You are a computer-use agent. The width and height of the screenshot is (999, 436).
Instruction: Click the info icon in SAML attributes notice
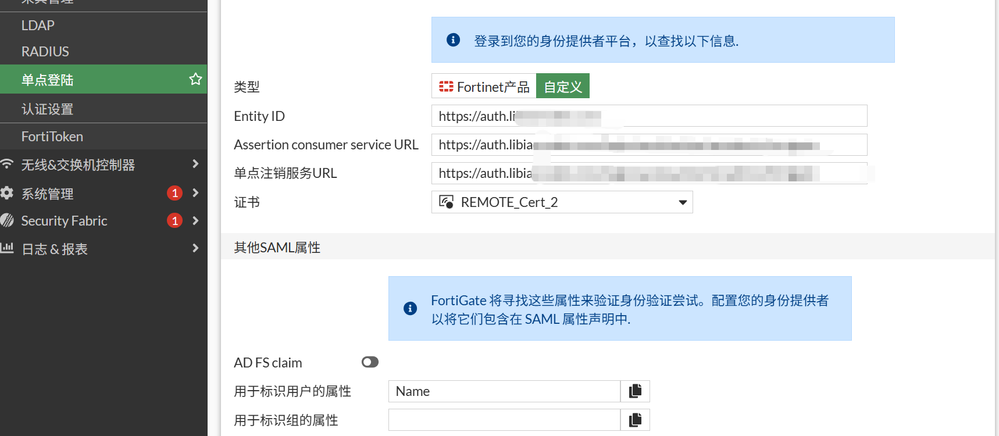pyautogui.click(x=410, y=309)
